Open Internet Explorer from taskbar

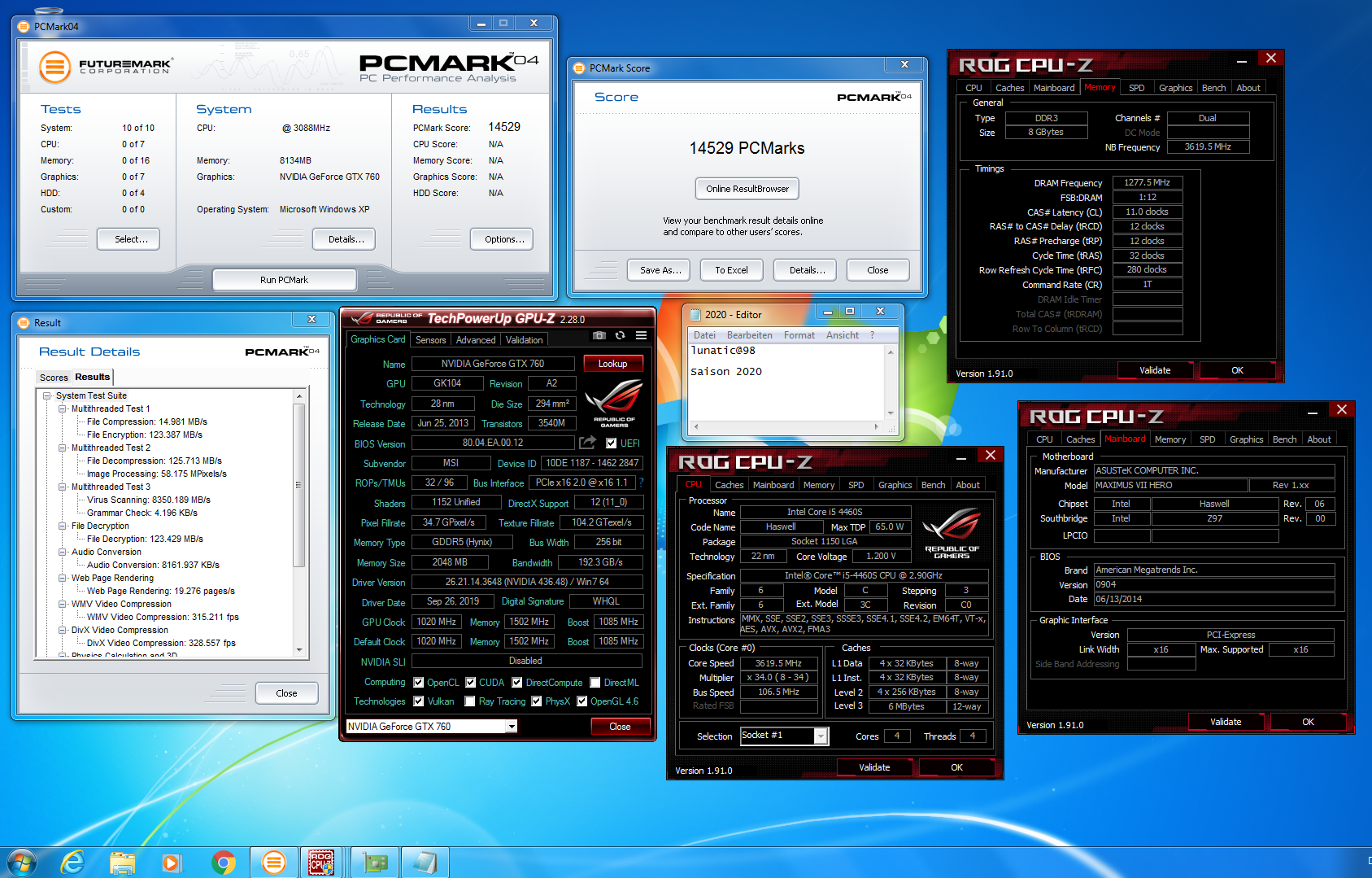[73, 863]
